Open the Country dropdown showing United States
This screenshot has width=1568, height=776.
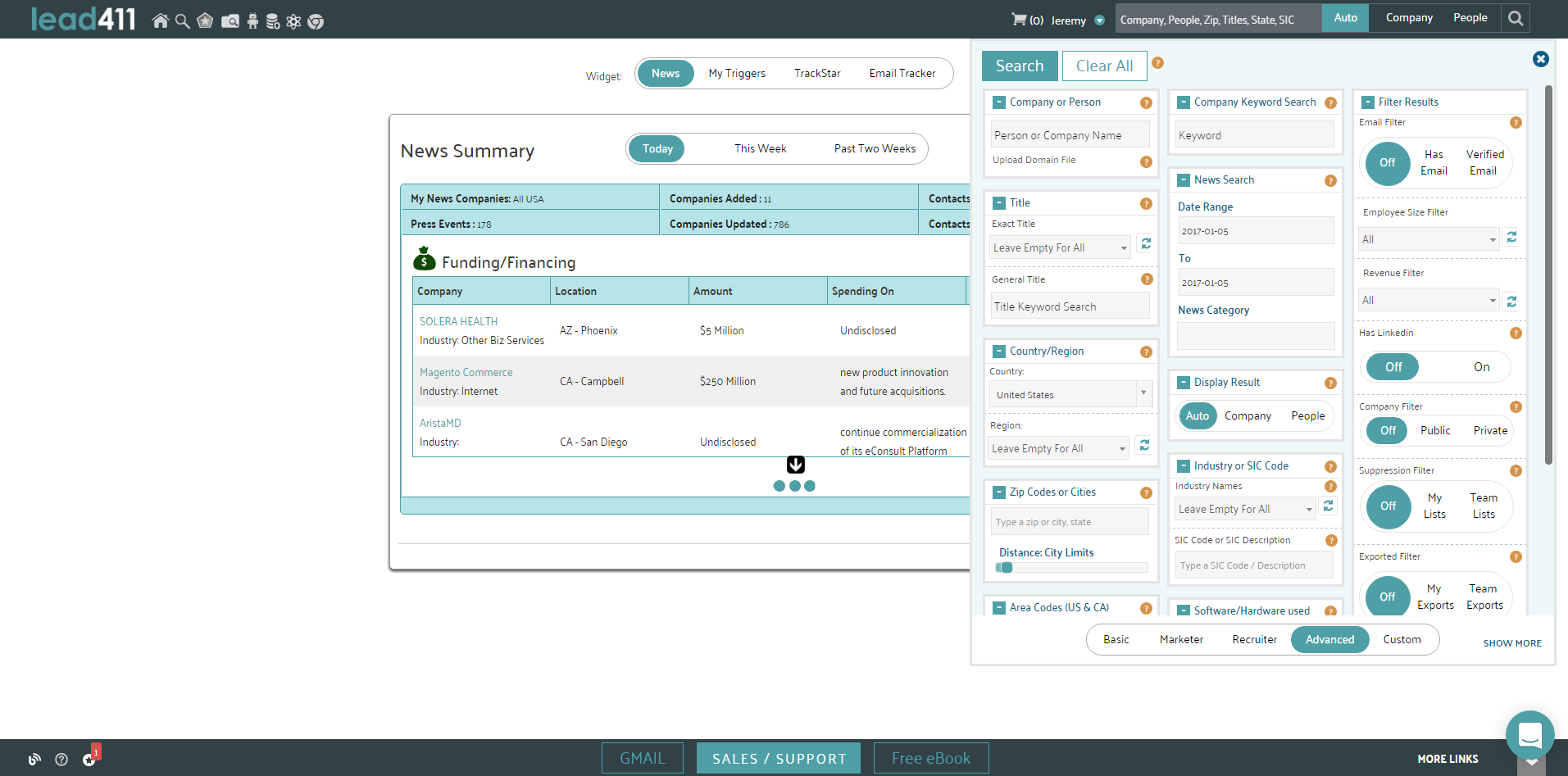pos(1070,394)
